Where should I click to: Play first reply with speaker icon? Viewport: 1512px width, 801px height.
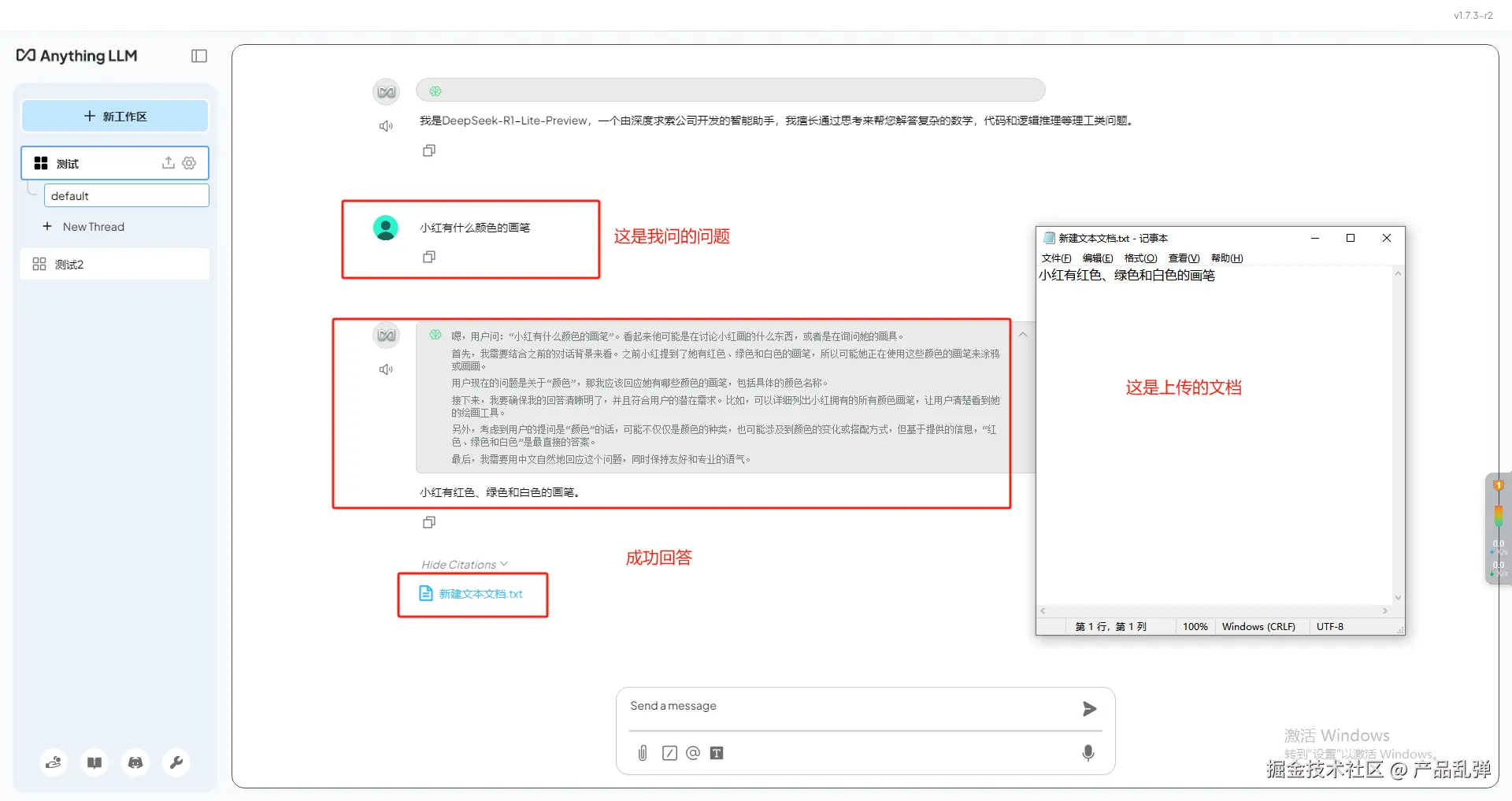pyautogui.click(x=386, y=126)
